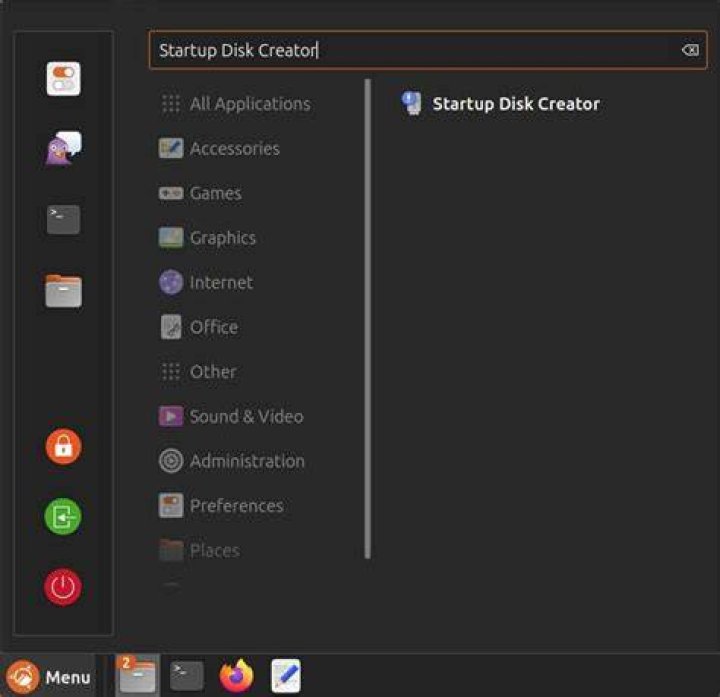Select the Places category
720x697 pixels.
pos(199,550)
